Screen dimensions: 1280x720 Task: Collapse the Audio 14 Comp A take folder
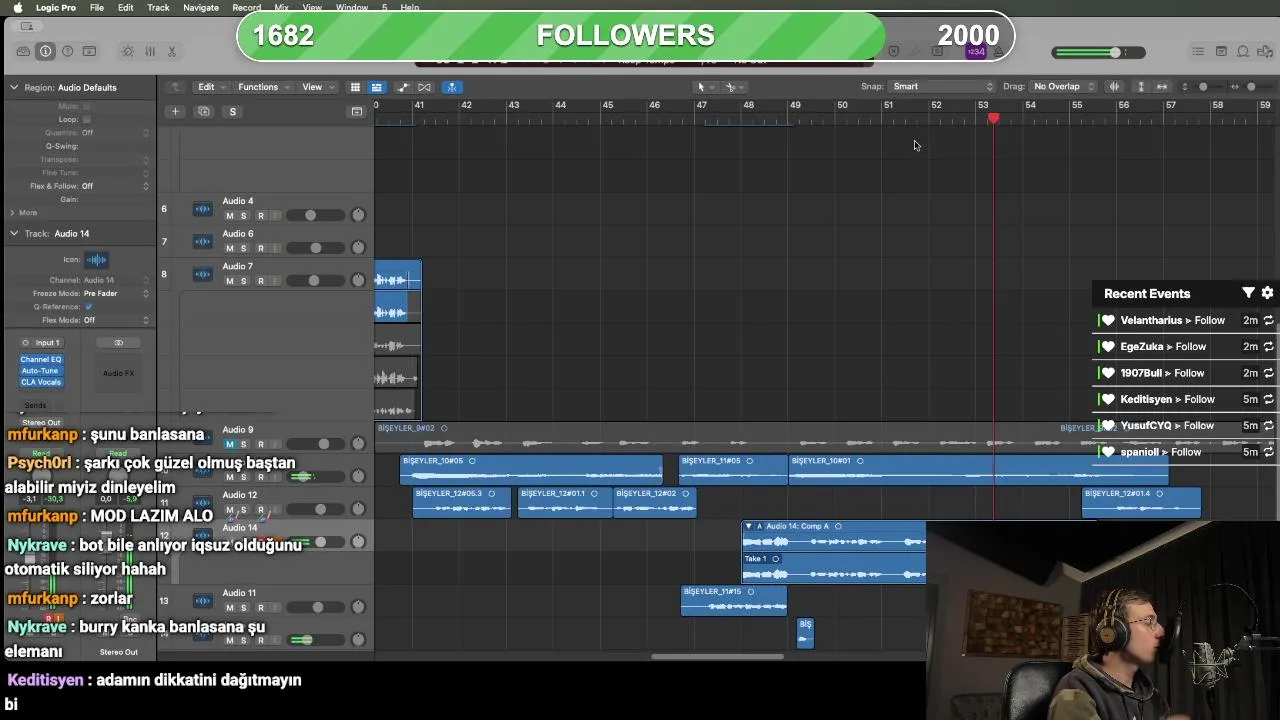pos(748,526)
